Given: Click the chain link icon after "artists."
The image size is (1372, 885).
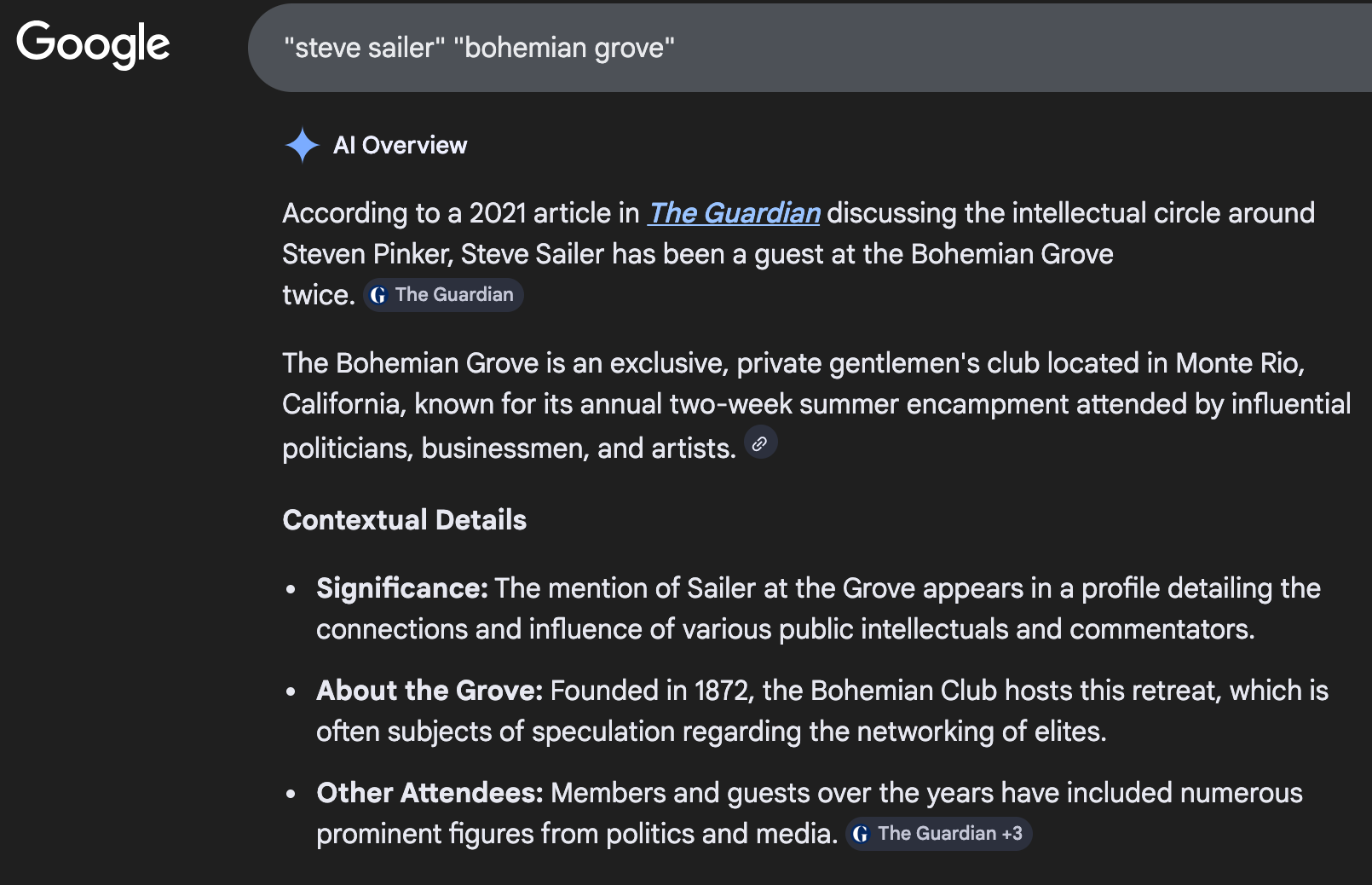Looking at the screenshot, I should (760, 443).
